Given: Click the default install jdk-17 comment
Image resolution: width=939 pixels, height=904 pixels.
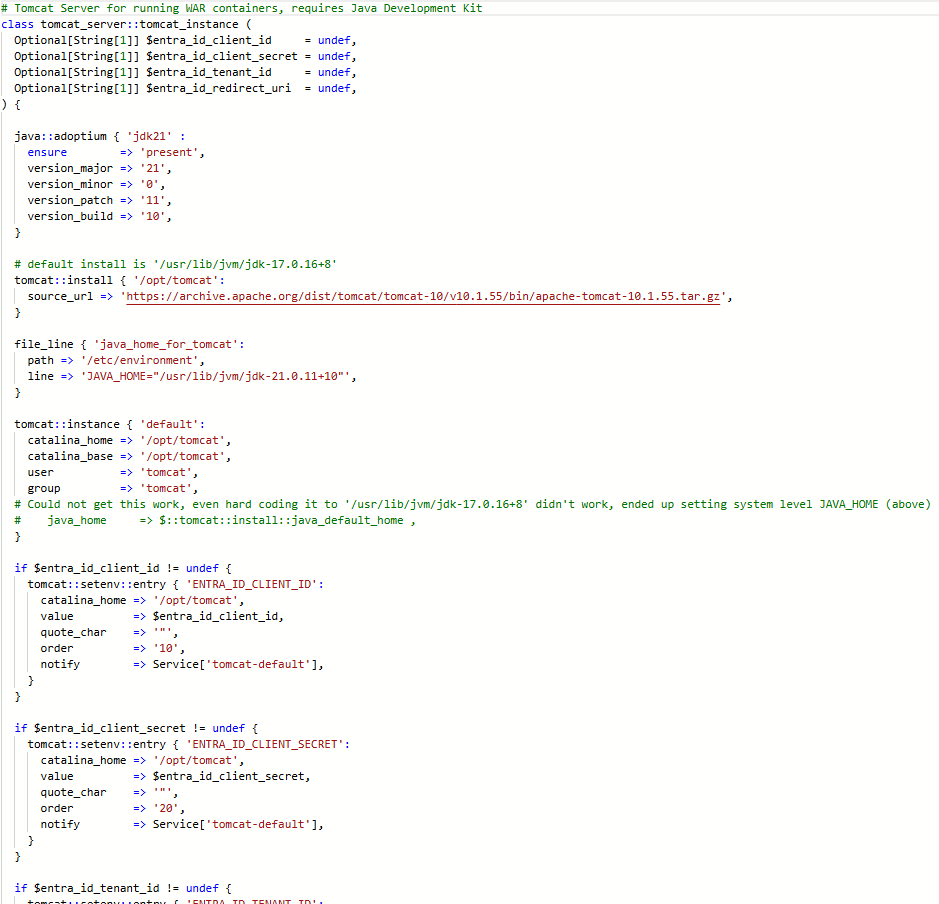Looking at the screenshot, I should pyautogui.click(x=175, y=265).
